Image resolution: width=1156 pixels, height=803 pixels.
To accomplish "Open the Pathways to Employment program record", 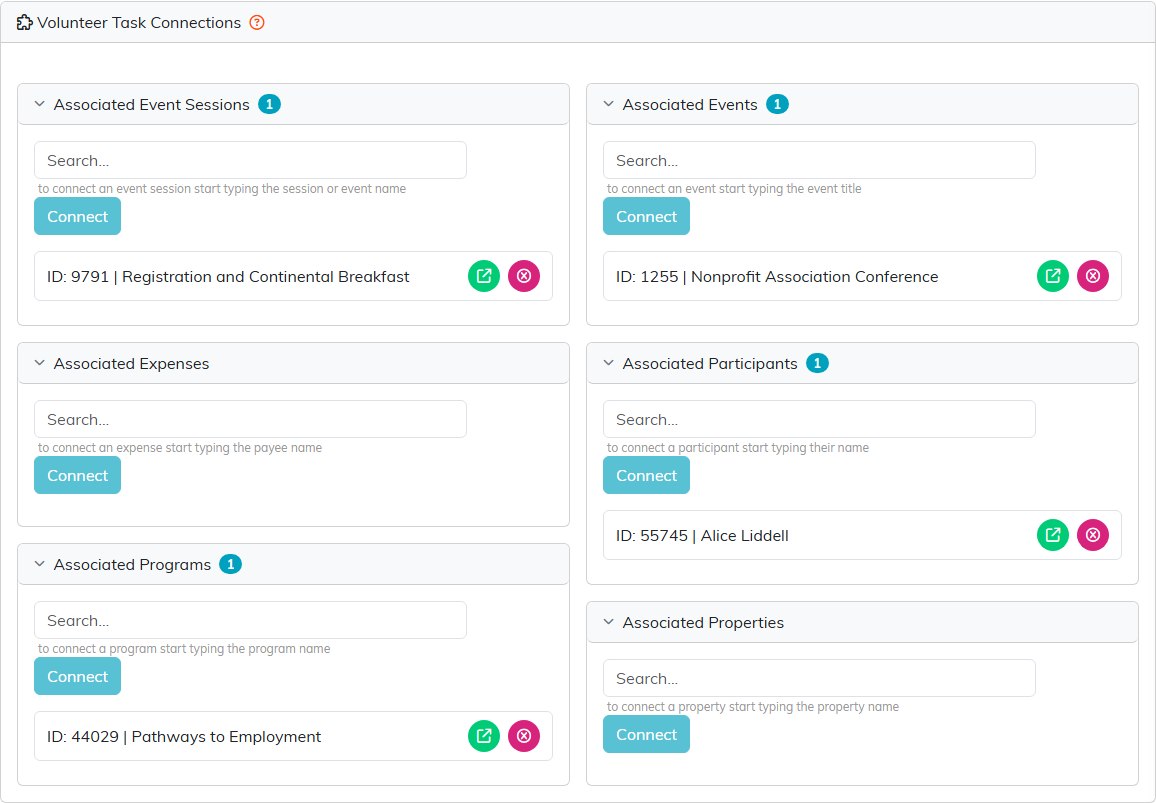I will [484, 736].
